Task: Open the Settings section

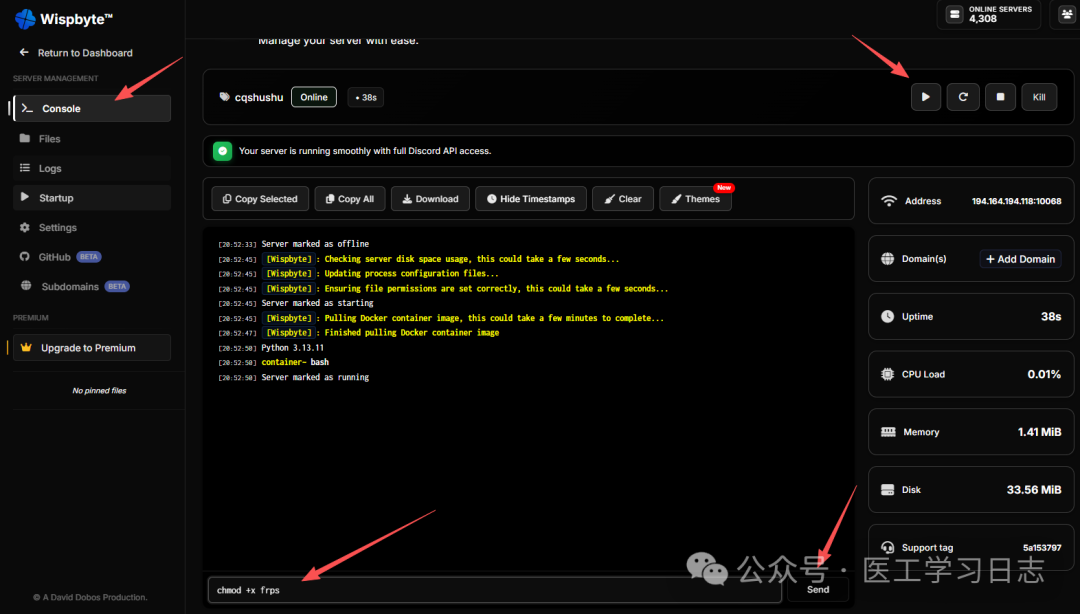Action: [92, 227]
